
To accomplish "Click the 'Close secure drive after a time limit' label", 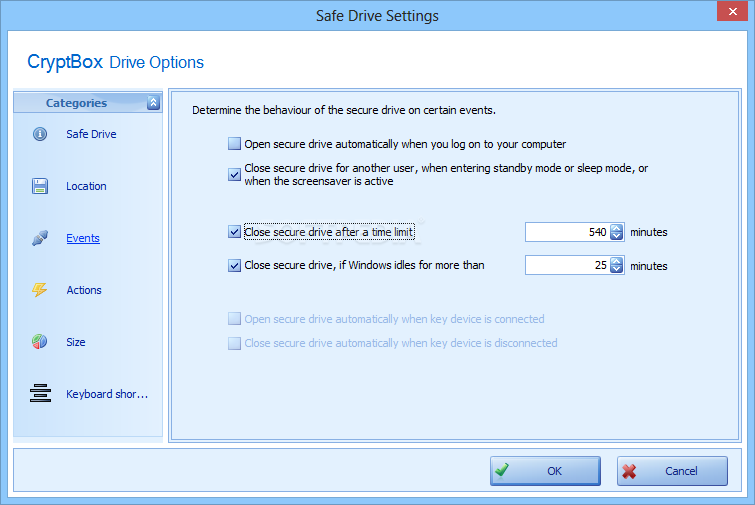I will click(x=329, y=232).
